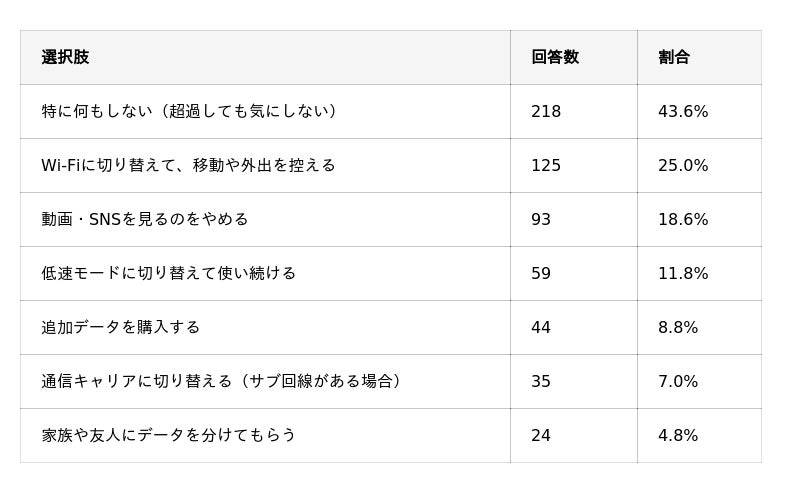Click the 11.8% percentage cell
This screenshot has height=493, width=800.
[x=683, y=273]
